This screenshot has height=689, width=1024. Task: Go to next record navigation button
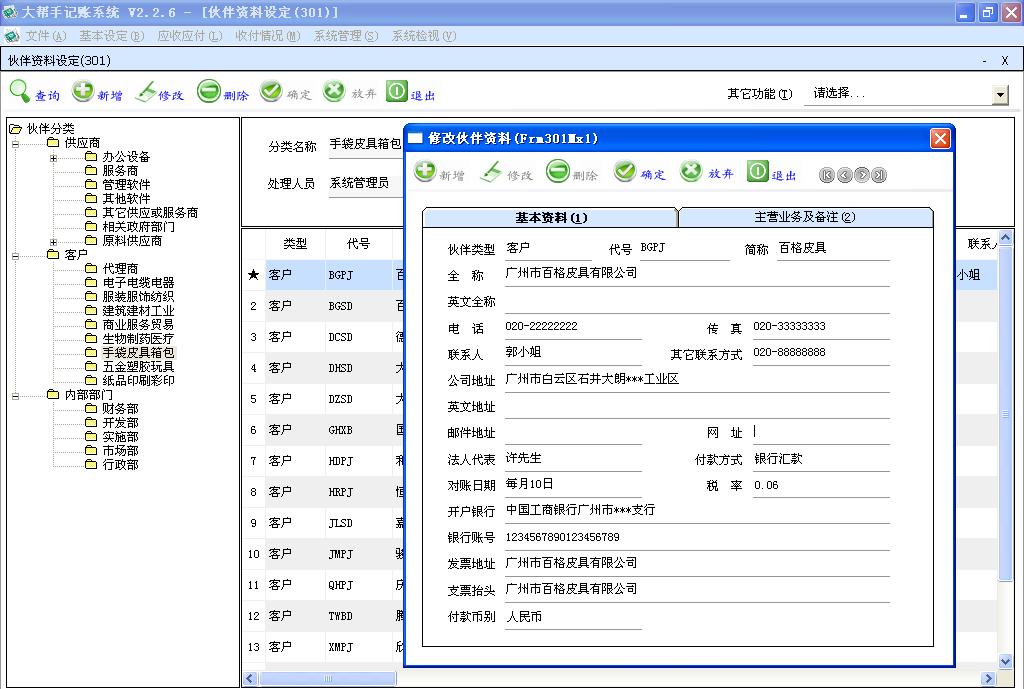point(861,175)
